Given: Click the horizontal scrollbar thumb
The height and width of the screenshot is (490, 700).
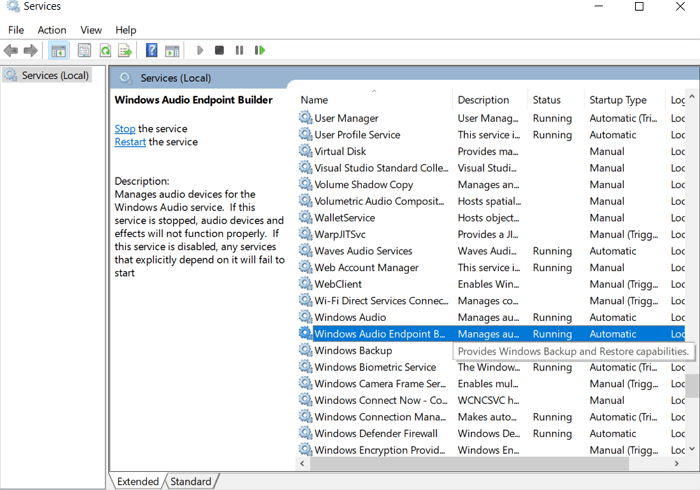Looking at the screenshot, I should (469, 463).
